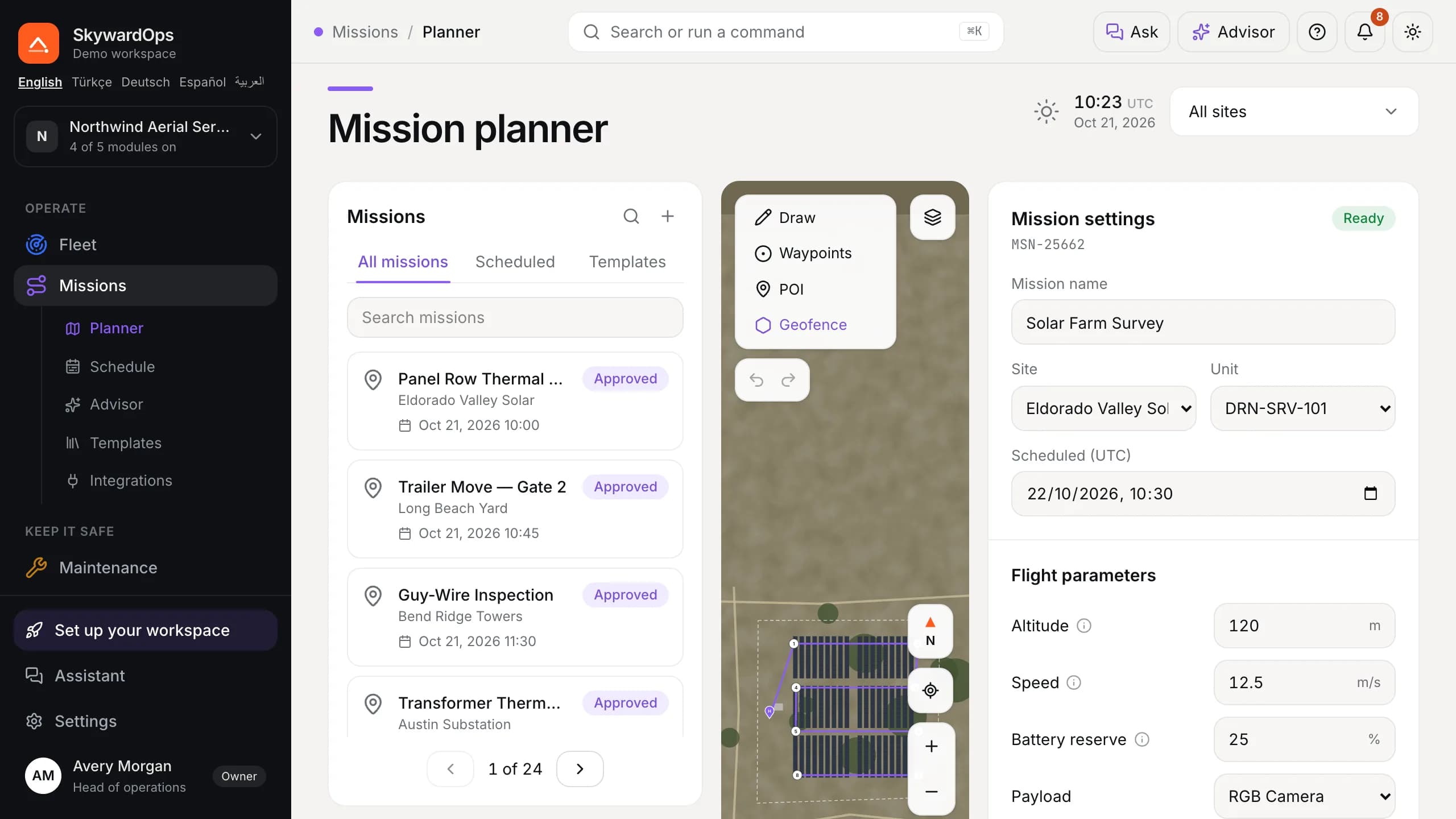1456x819 pixels.
Task: Select the Waypoints tool
Action: click(x=815, y=253)
